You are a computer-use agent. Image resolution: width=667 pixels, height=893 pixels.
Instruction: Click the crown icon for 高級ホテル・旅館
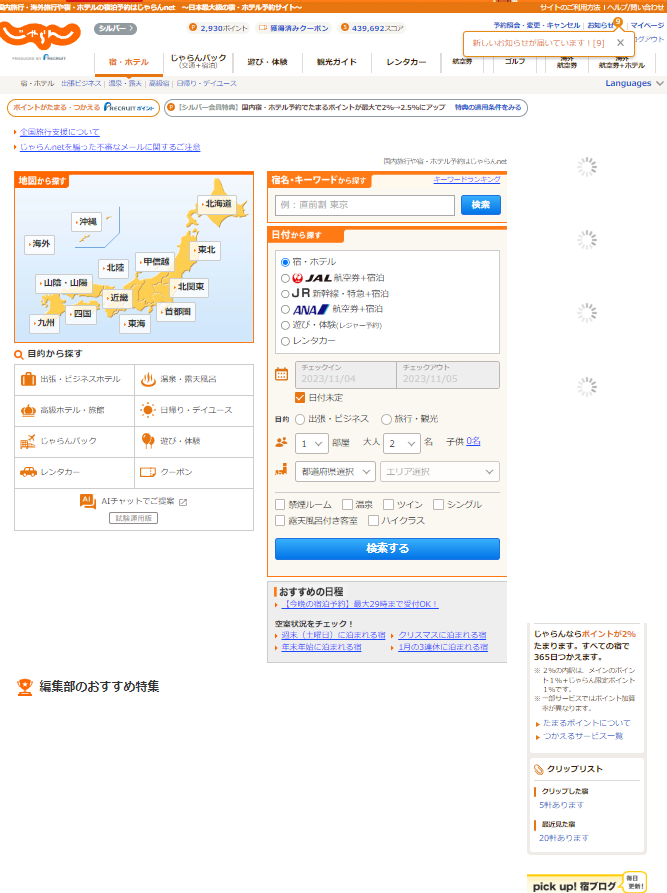point(28,410)
